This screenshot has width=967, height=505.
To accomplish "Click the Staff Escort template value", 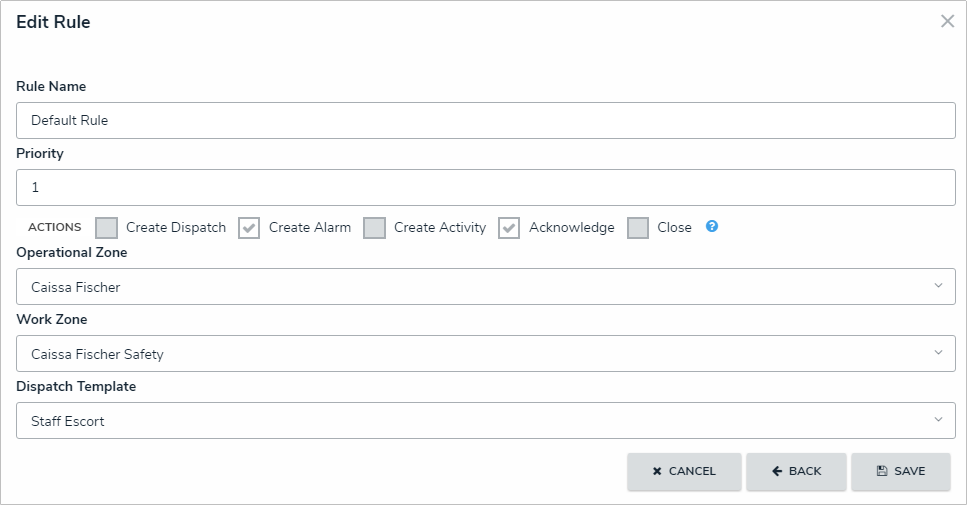I will (x=68, y=421).
